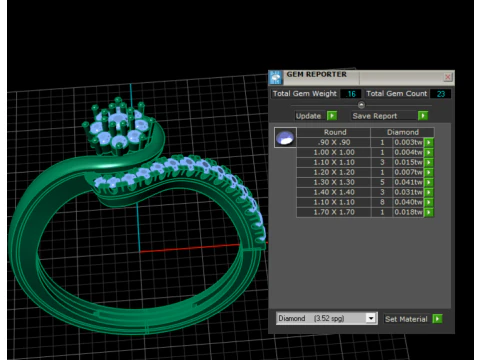Click the Round column header
This screenshot has height=360, width=480.
coord(334,132)
